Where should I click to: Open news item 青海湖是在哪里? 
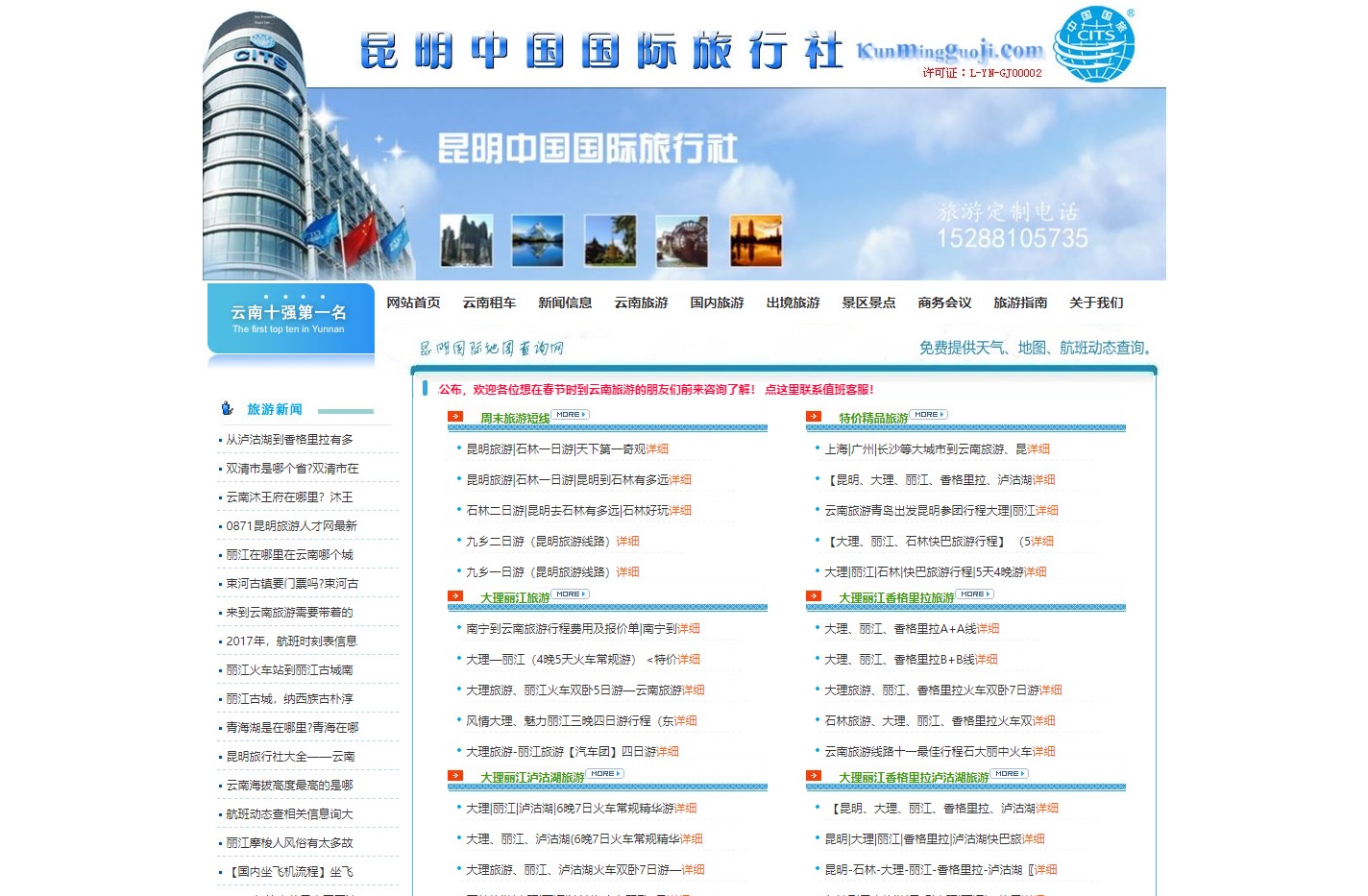(x=292, y=728)
